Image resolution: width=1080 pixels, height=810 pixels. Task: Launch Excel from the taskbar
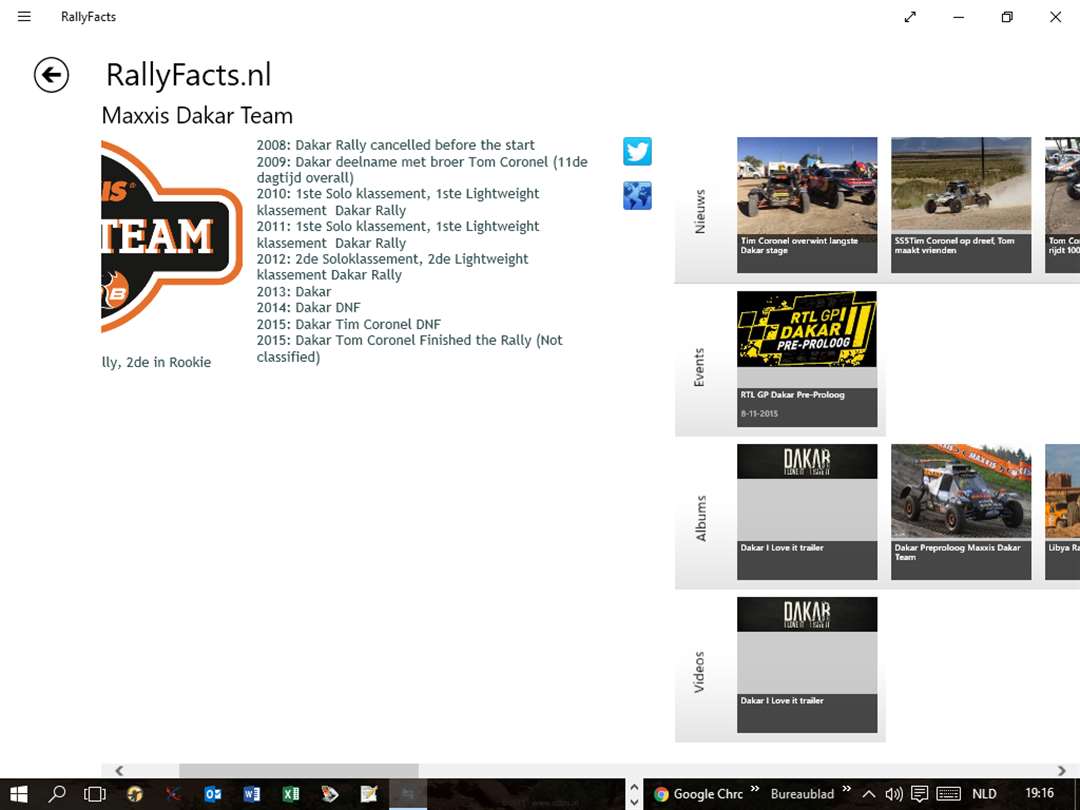click(x=291, y=794)
